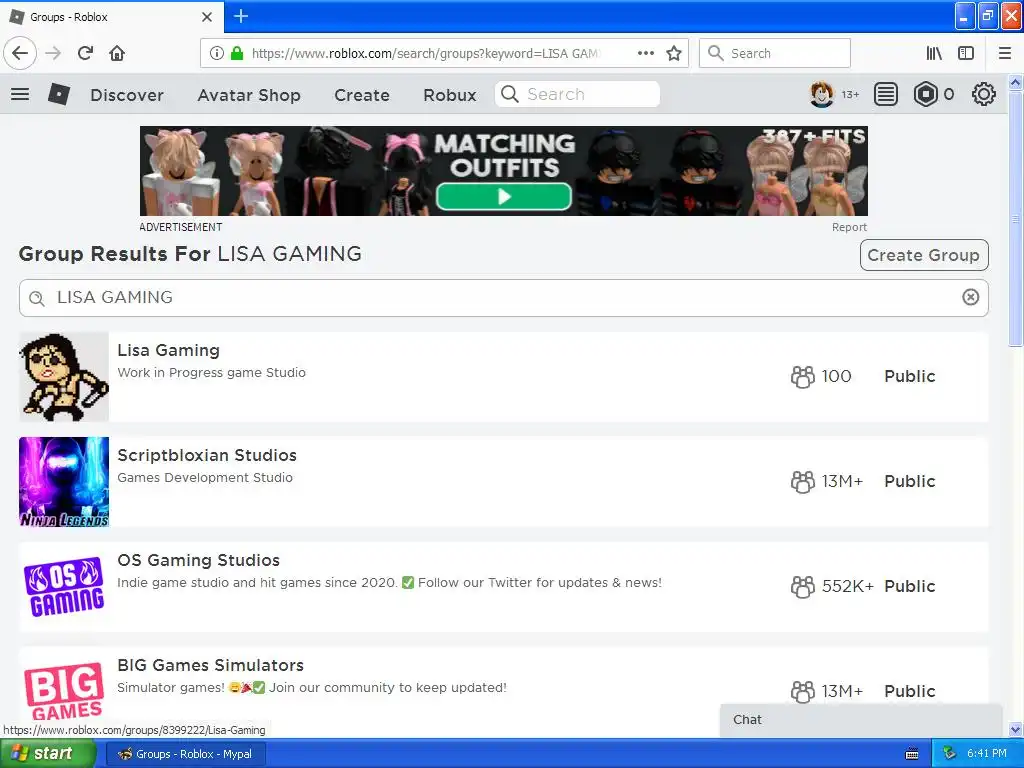Click the system tray keyboard icon

pos(912,754)
